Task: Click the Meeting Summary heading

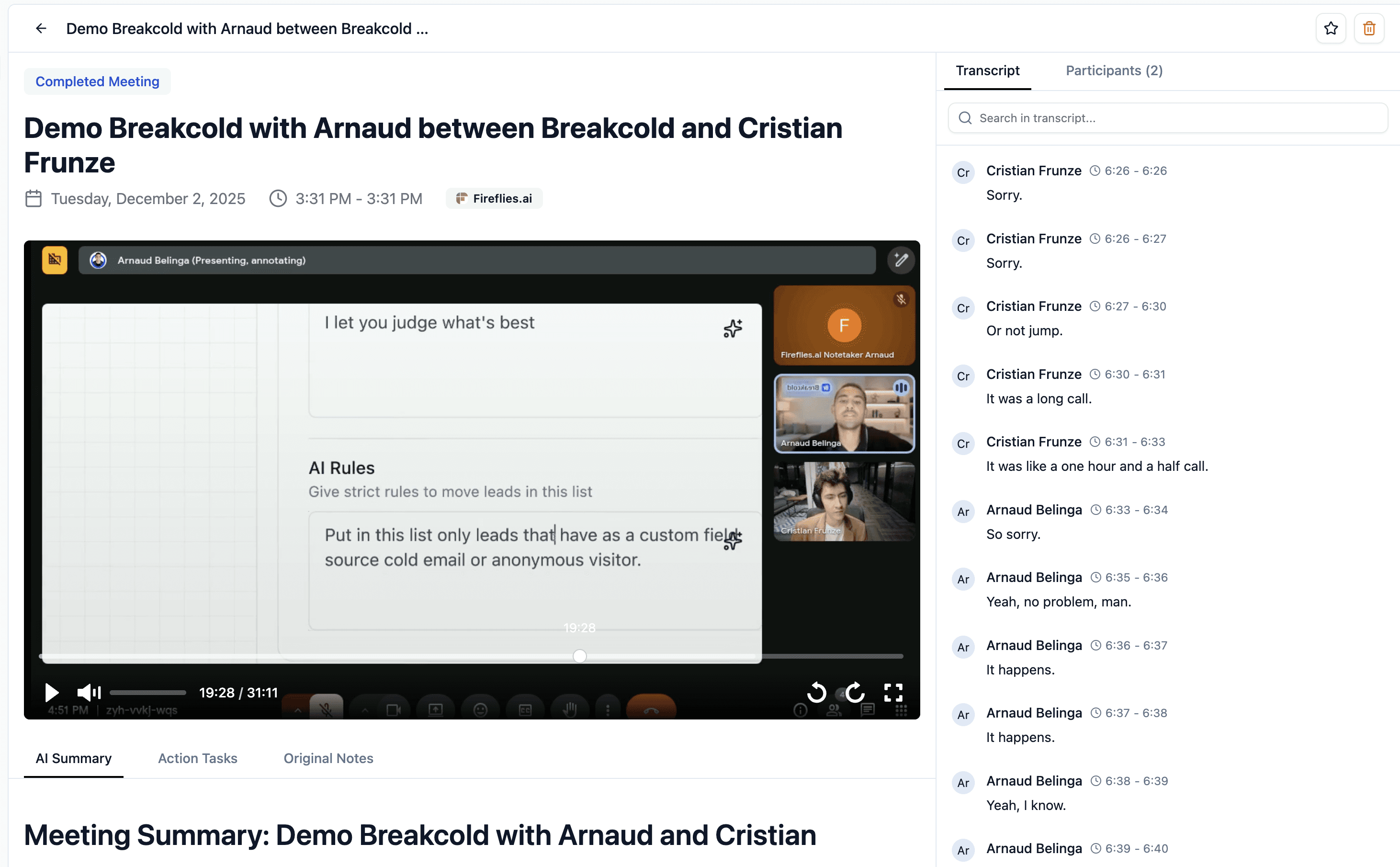Action: [x=419, y=835]
